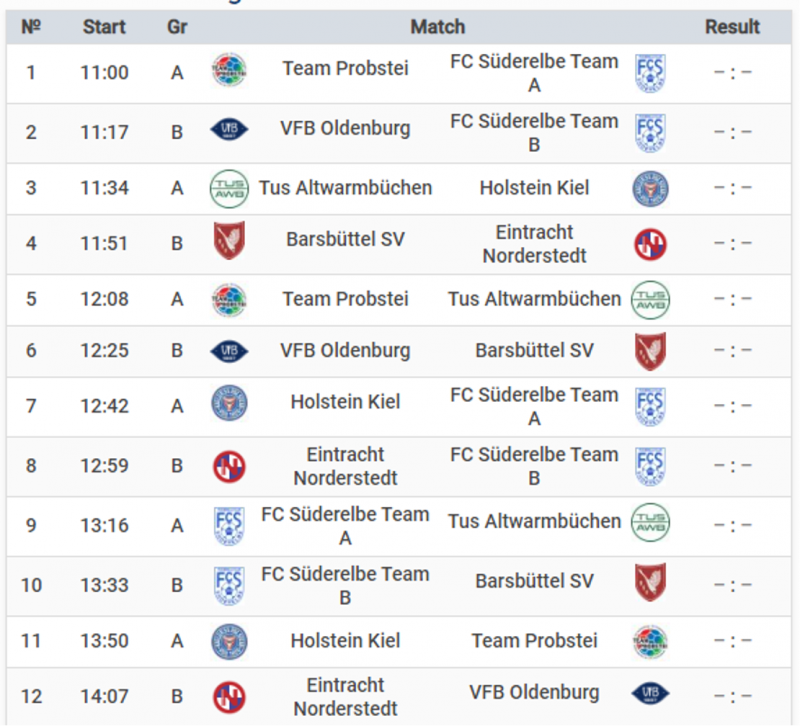This screenshot has height=726, width=800.
Task: Click Eintracht Norderstedt logo in match 4
Action: point(651,244)
